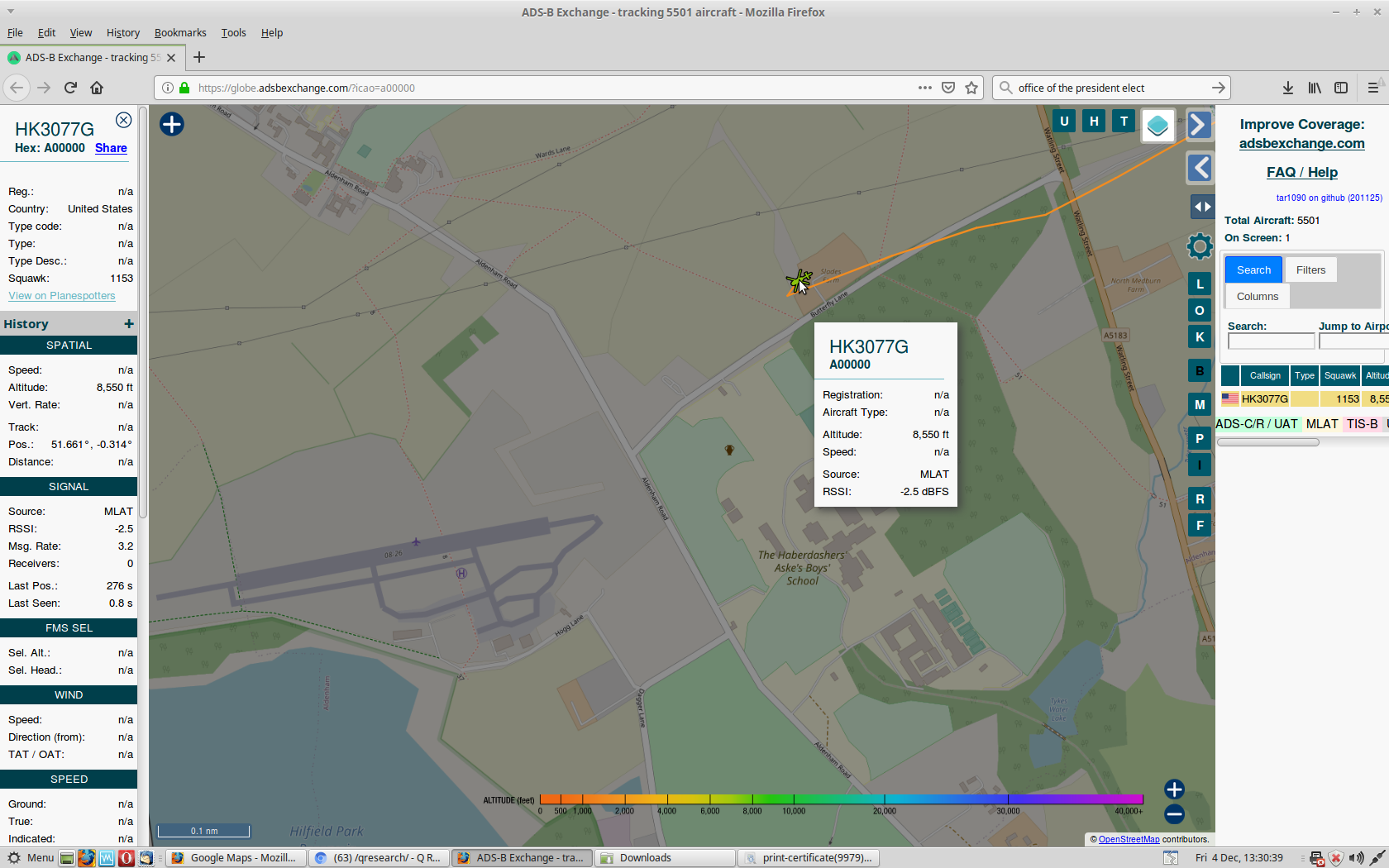Toggle the K map option button
The width and height of the screenshot is (1389, 868).
pos(1200,337)
